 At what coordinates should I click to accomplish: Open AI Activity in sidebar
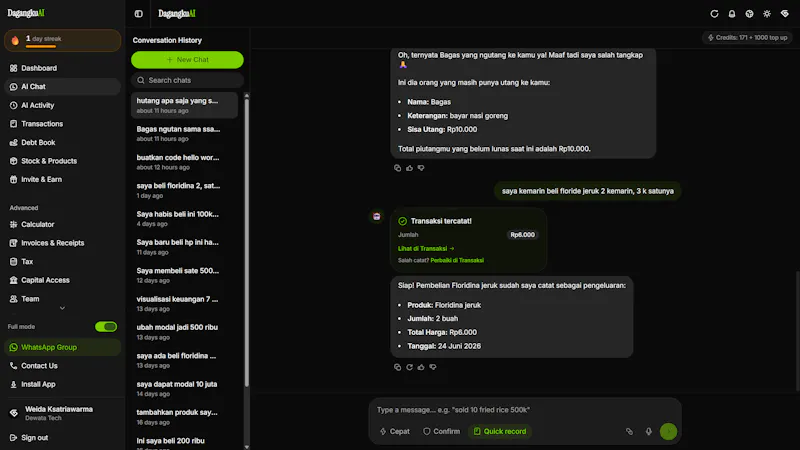[62, 105]
